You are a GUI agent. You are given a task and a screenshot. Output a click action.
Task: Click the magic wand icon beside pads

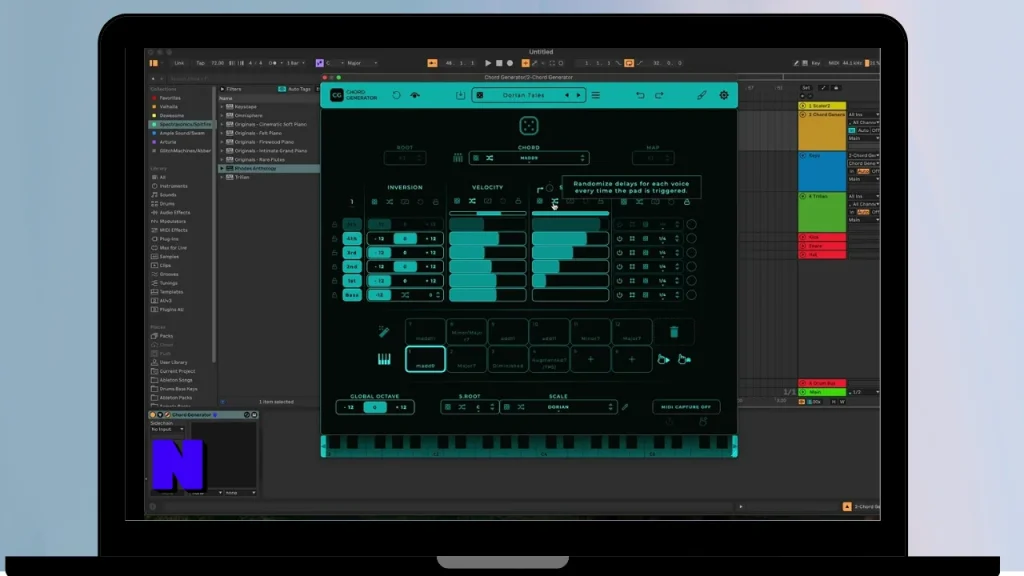[384, 332]
